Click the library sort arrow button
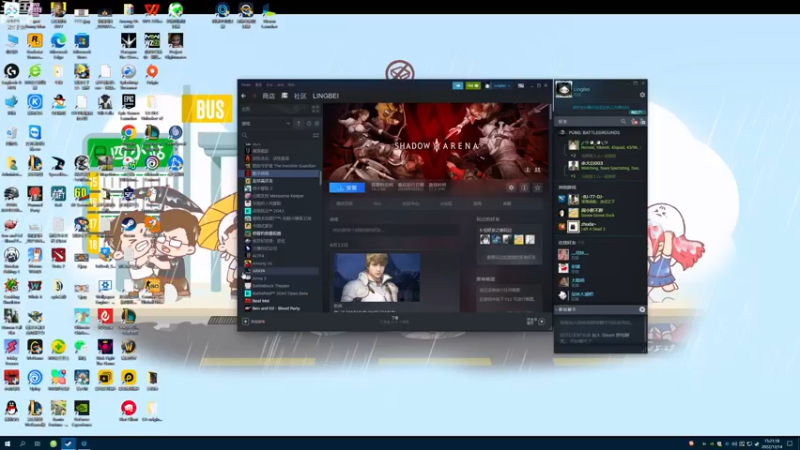Image resolution: width=800 pixels, height=450 pixels. pyautogui.click(x=299, y=123)
